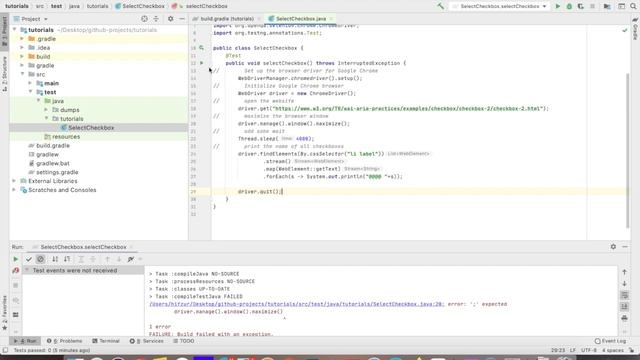Click the locate file target icon in Project panel
This screenshot has height=360, width=640.
click(x=144, y=19)
